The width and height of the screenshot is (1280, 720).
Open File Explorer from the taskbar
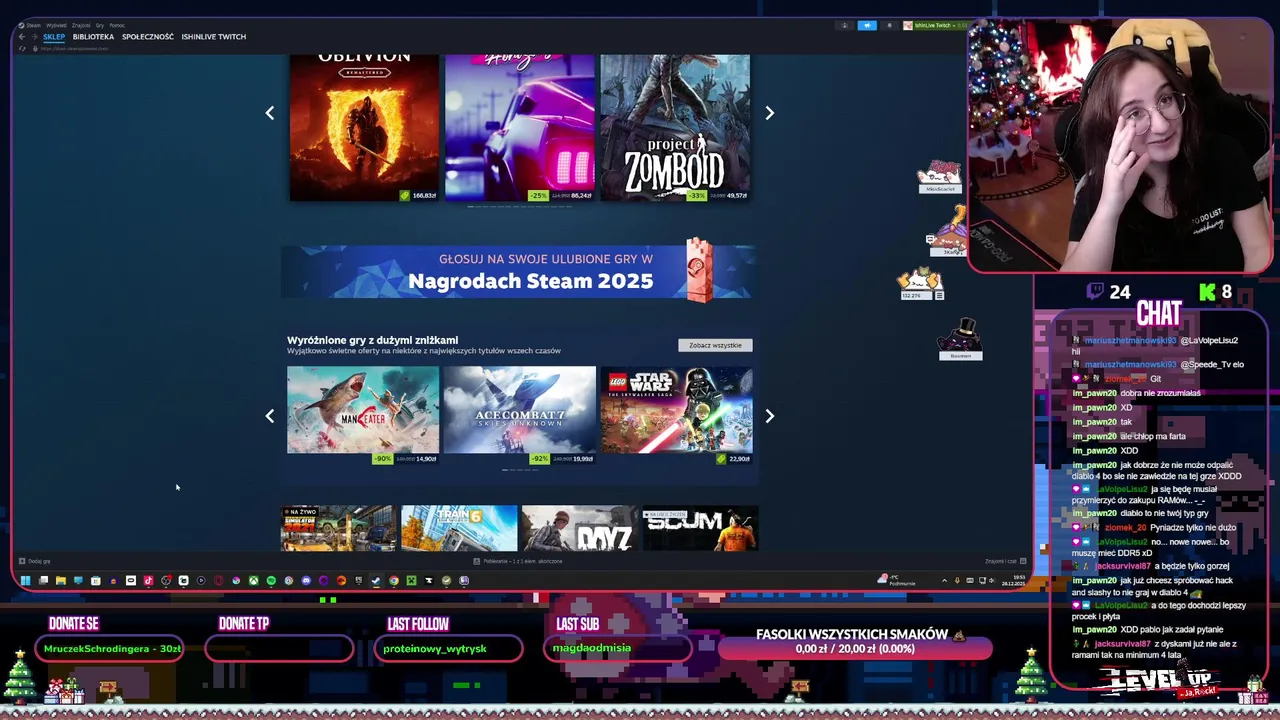coord(60,580)
